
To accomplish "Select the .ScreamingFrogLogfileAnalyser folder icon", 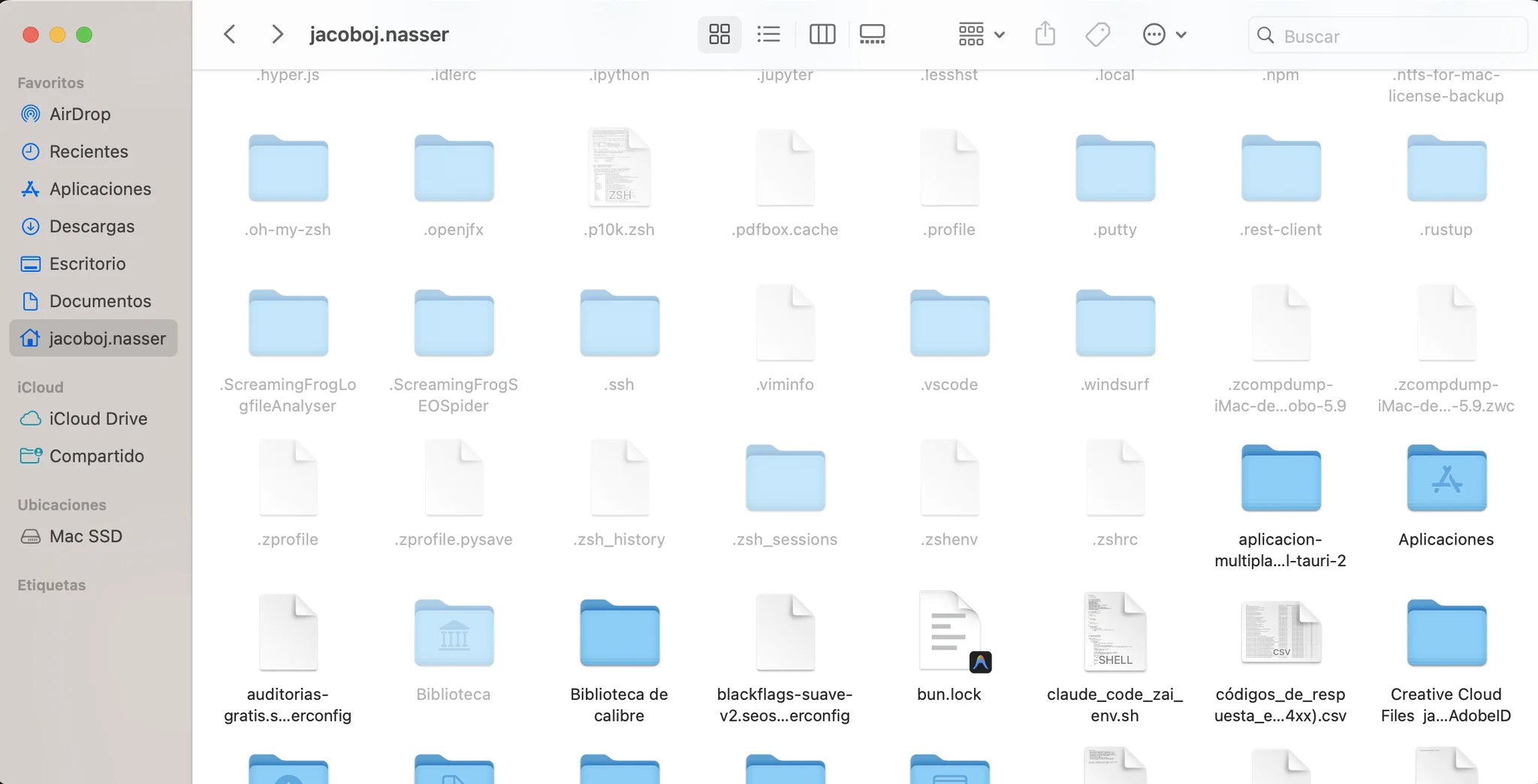I will 288,323.
